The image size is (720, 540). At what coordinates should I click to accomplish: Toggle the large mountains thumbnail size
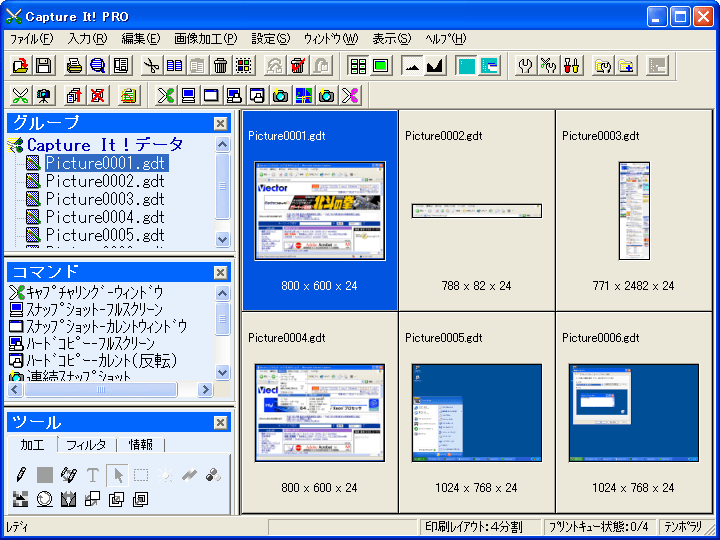click(x=434, y=66)
